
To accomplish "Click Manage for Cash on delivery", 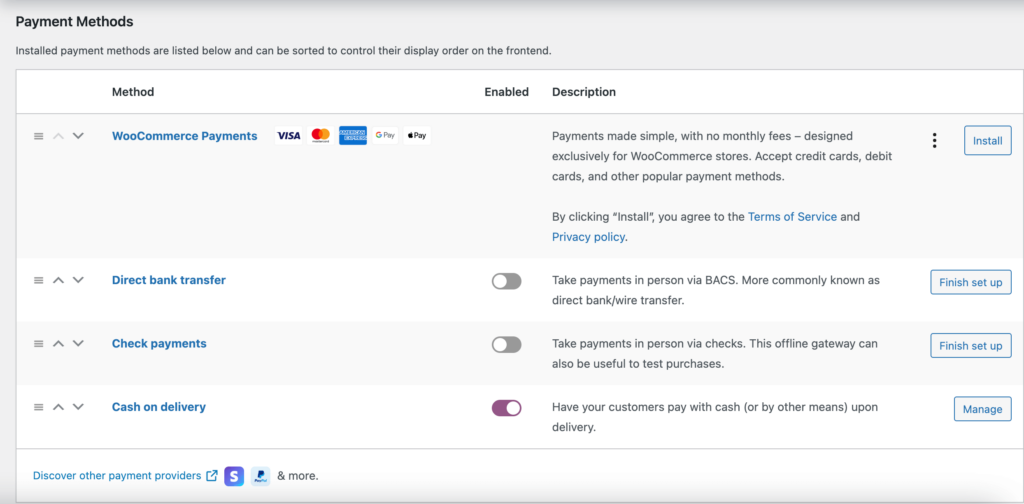I will pos(982,409).
